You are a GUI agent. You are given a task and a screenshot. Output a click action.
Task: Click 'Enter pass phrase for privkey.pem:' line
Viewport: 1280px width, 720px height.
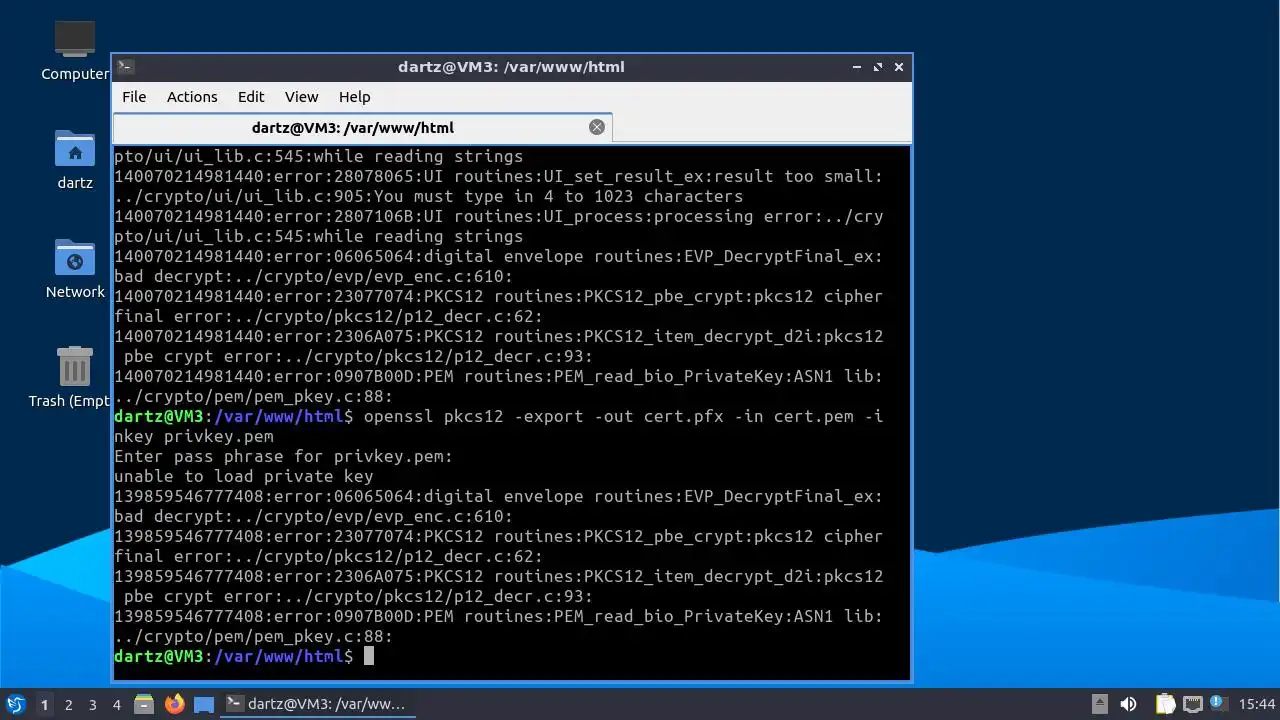click(x=283, y=456)
